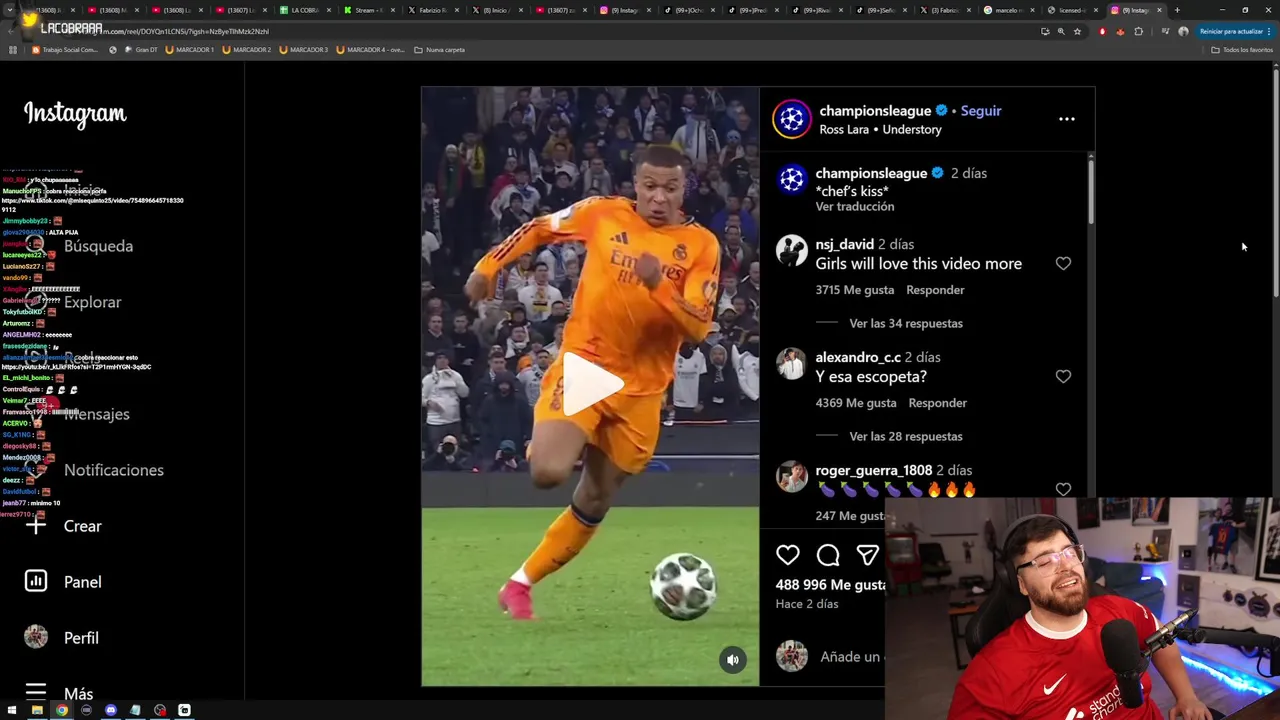Bookmark this page with the star icon
The image size is (1280, 720).
pyautogui.click(x=1077, y=31)
